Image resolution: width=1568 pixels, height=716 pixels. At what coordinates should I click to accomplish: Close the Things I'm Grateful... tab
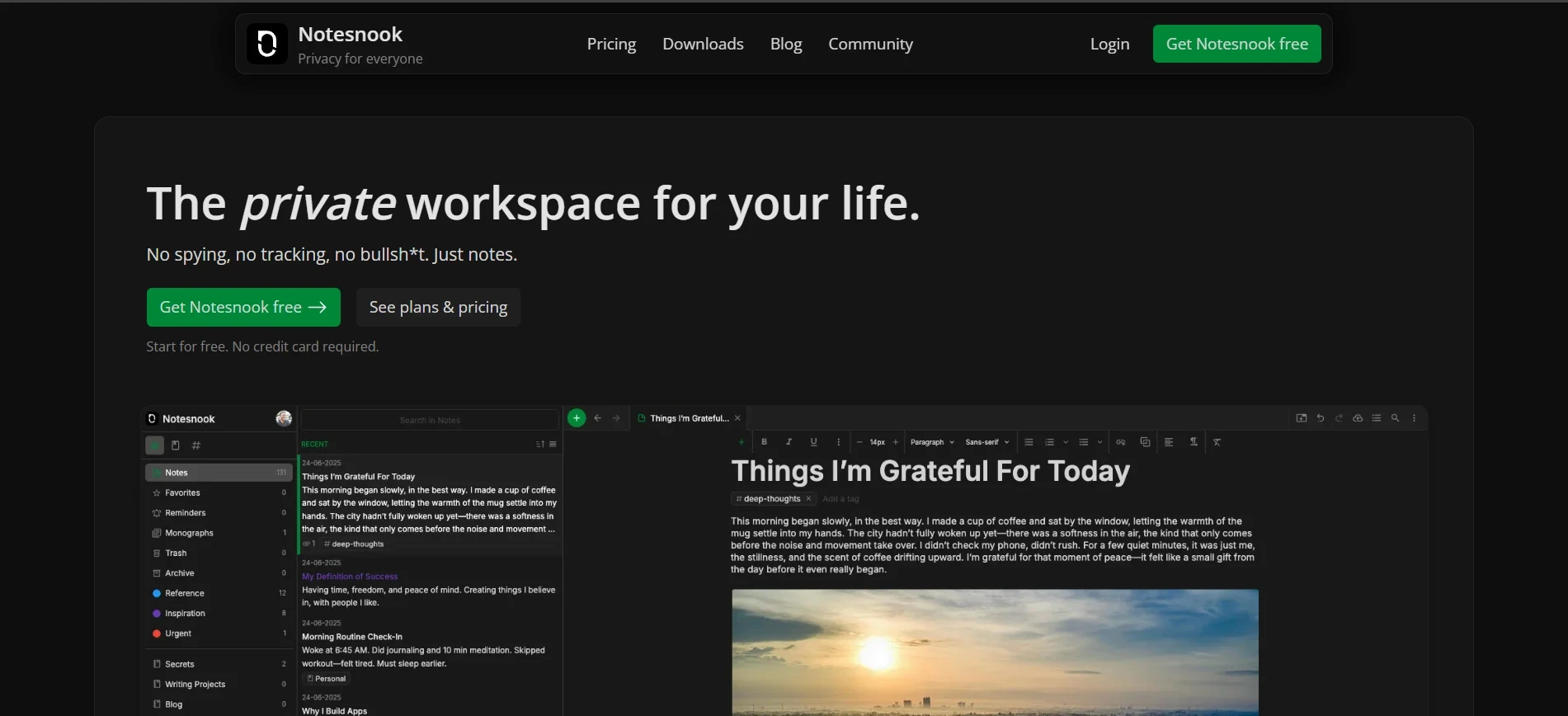[737, 418]
